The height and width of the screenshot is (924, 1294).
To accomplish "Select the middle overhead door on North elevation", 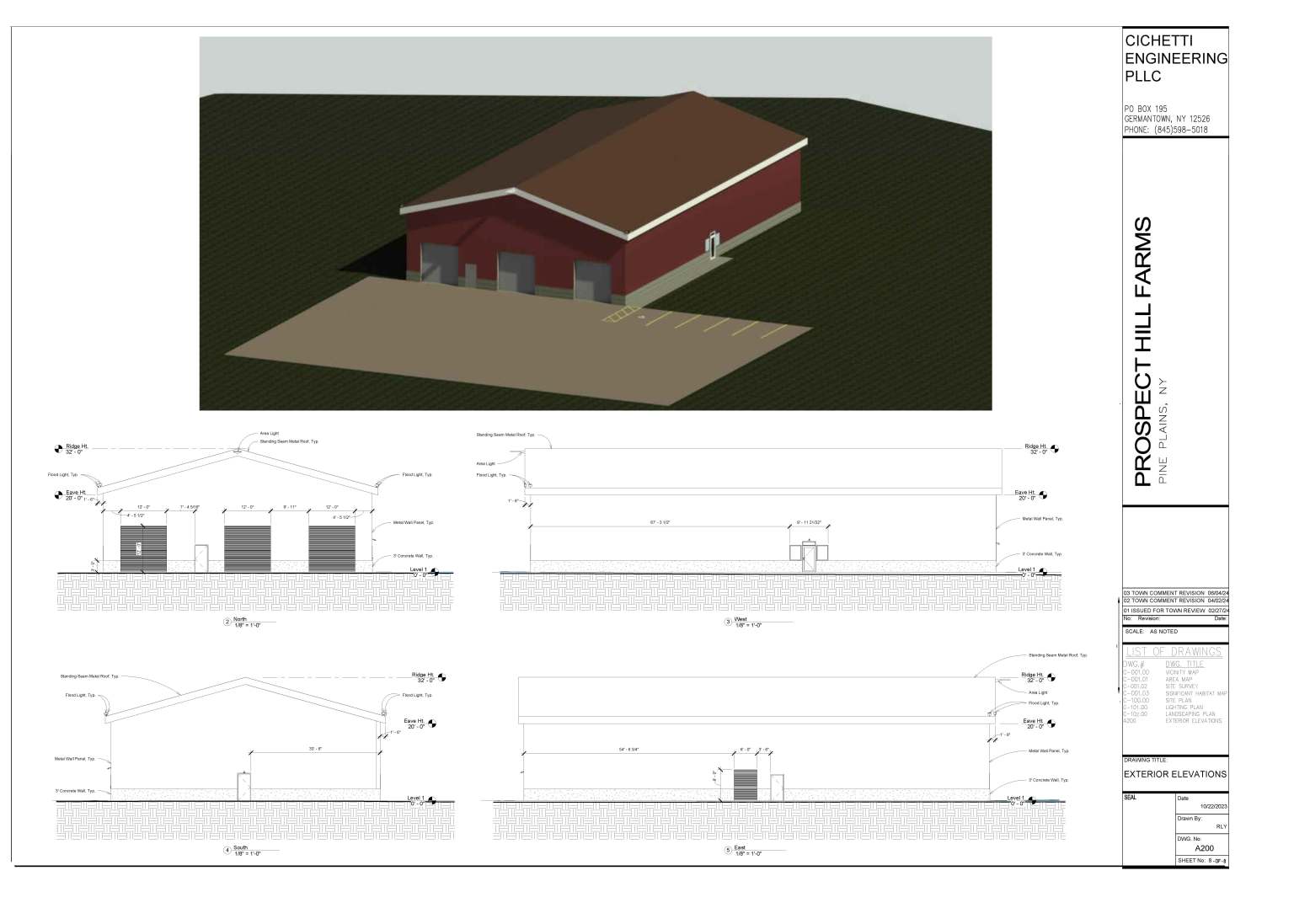I will tap(247, 548).
